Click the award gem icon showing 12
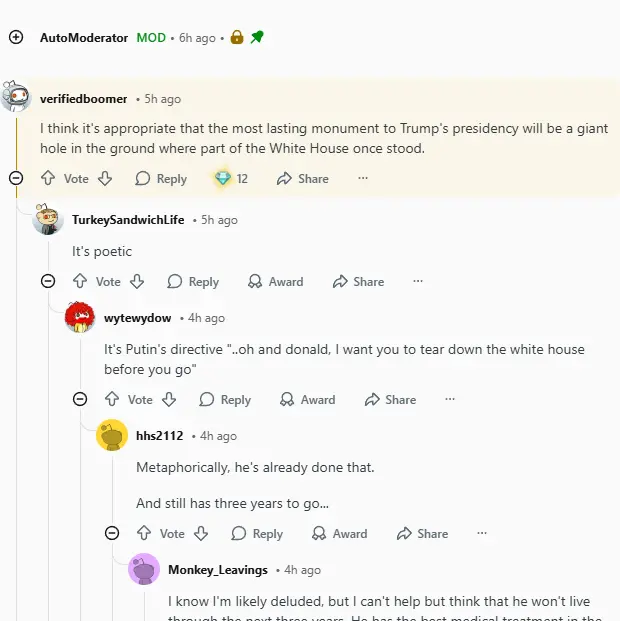 click(222, 179)
